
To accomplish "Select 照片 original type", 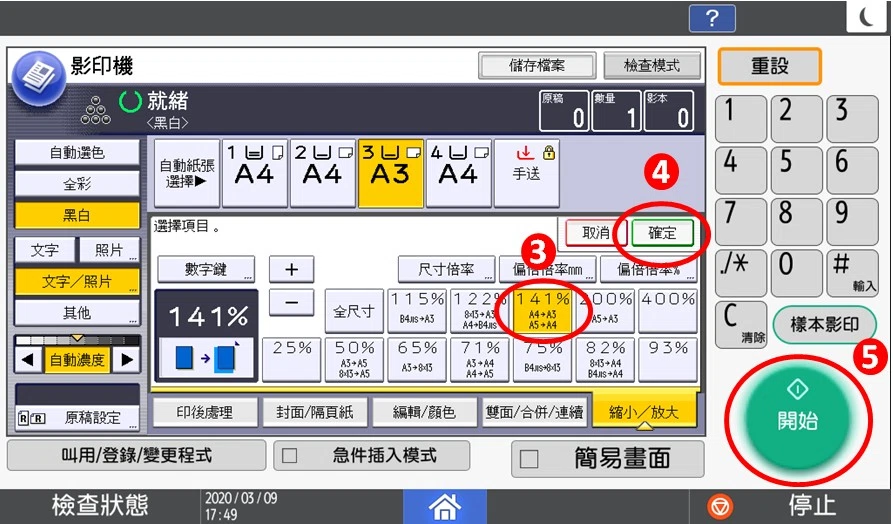I will tap(109, 250).
